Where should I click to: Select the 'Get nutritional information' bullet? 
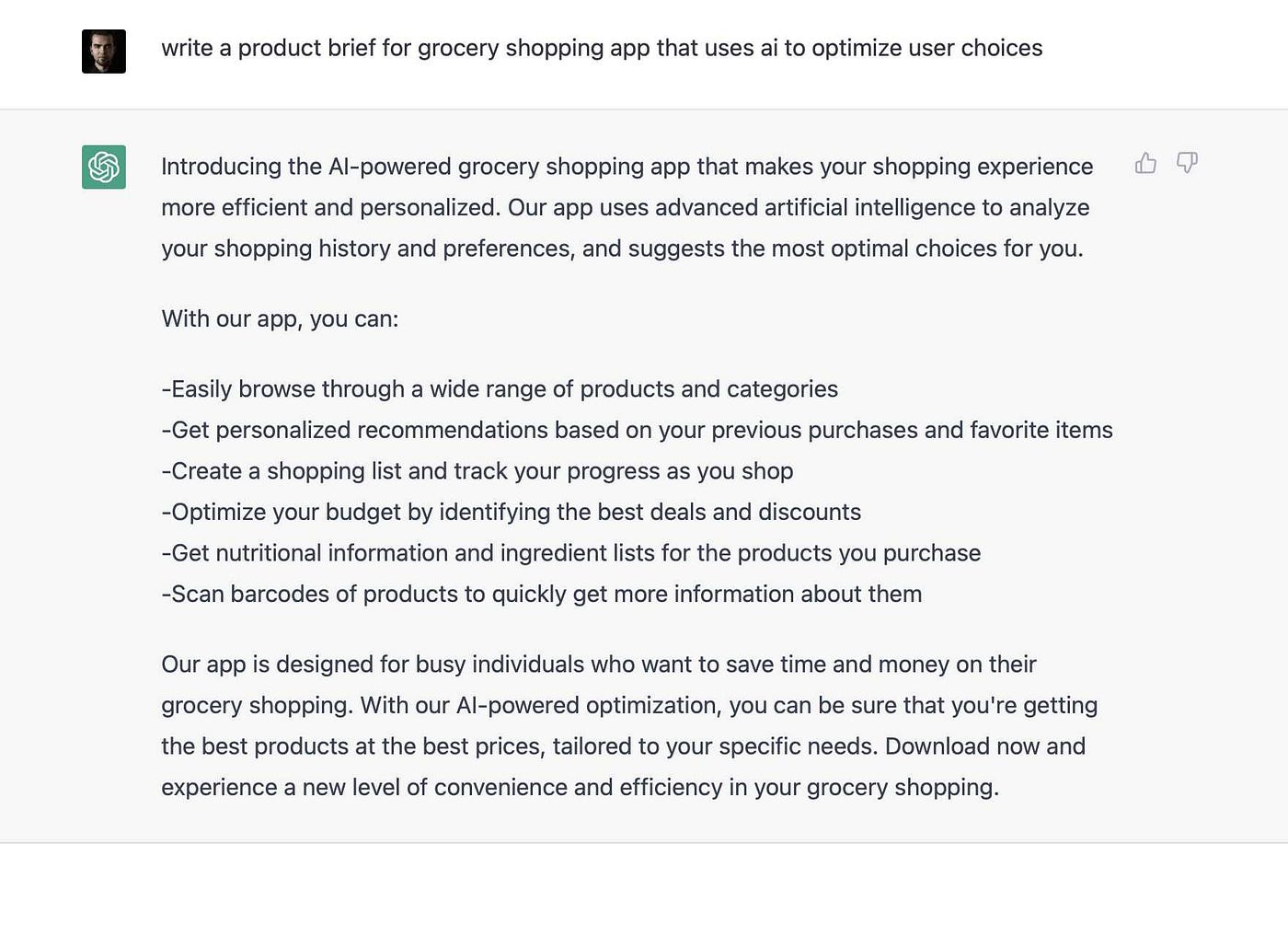tap(571, 553)
